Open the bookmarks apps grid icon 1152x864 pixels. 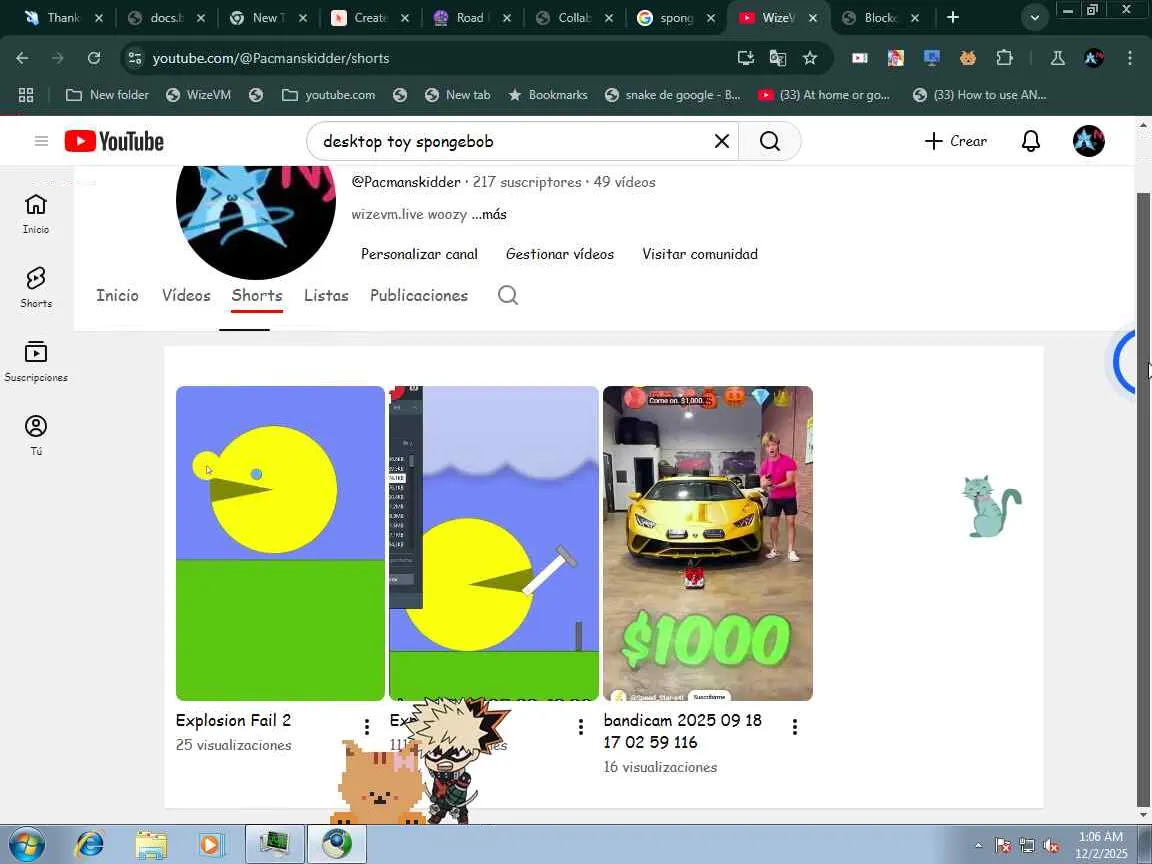coord(26,95)
